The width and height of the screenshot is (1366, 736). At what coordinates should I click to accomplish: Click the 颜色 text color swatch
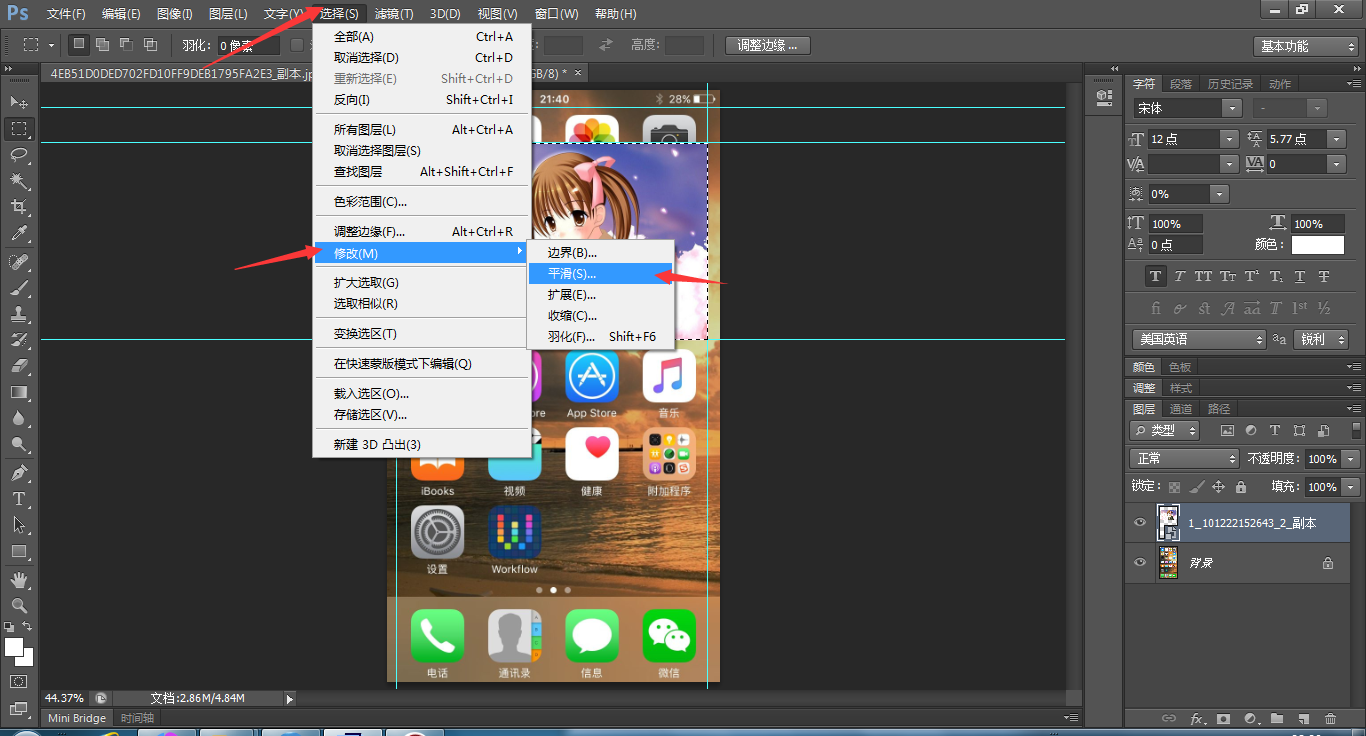pos(1317,244)
